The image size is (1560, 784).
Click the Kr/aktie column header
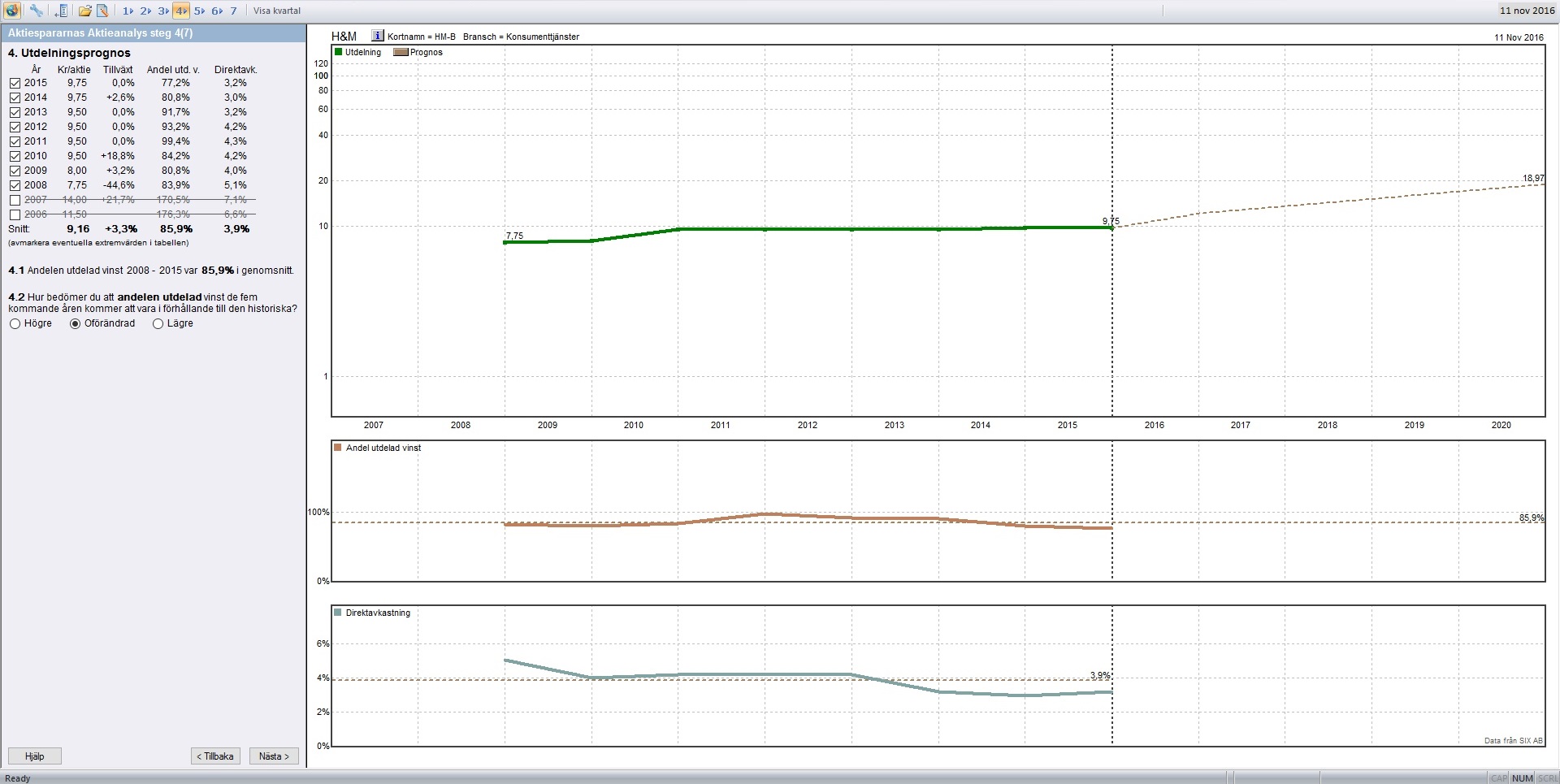(x=74, y=70)
